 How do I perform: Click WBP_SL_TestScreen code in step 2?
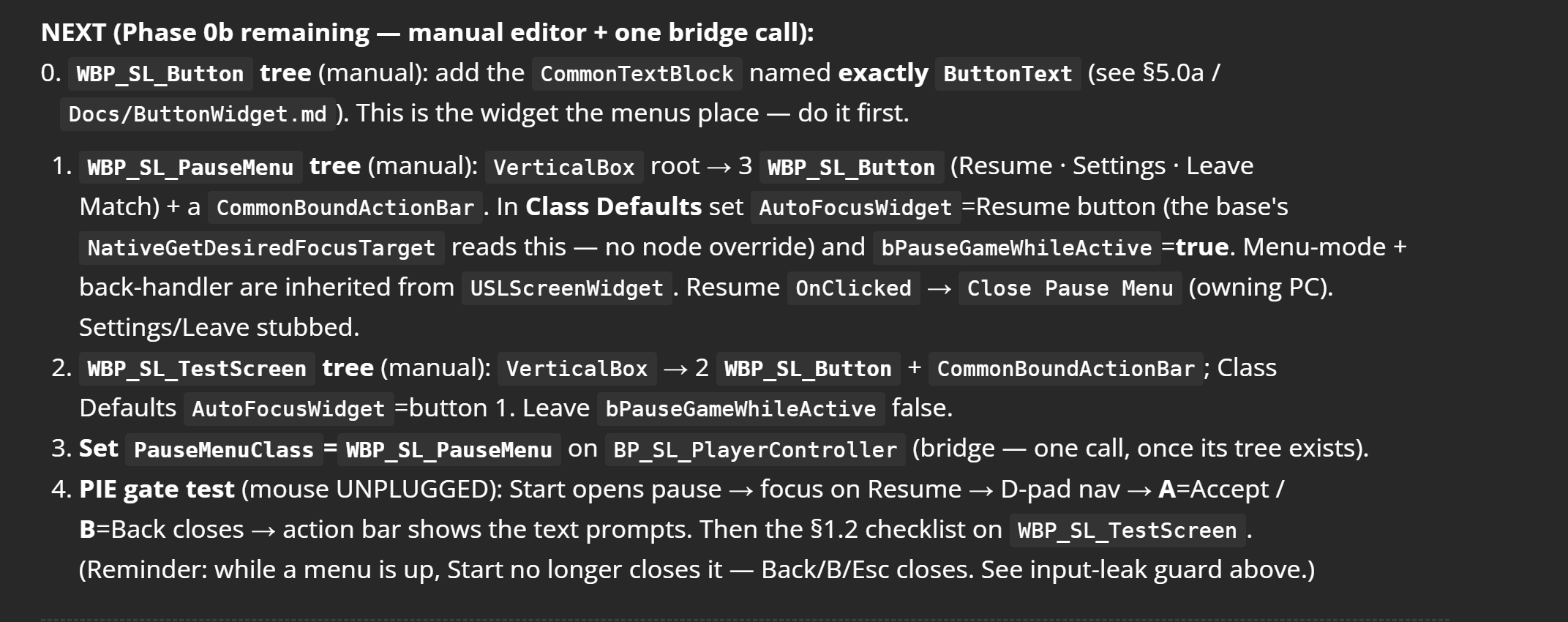197,369
